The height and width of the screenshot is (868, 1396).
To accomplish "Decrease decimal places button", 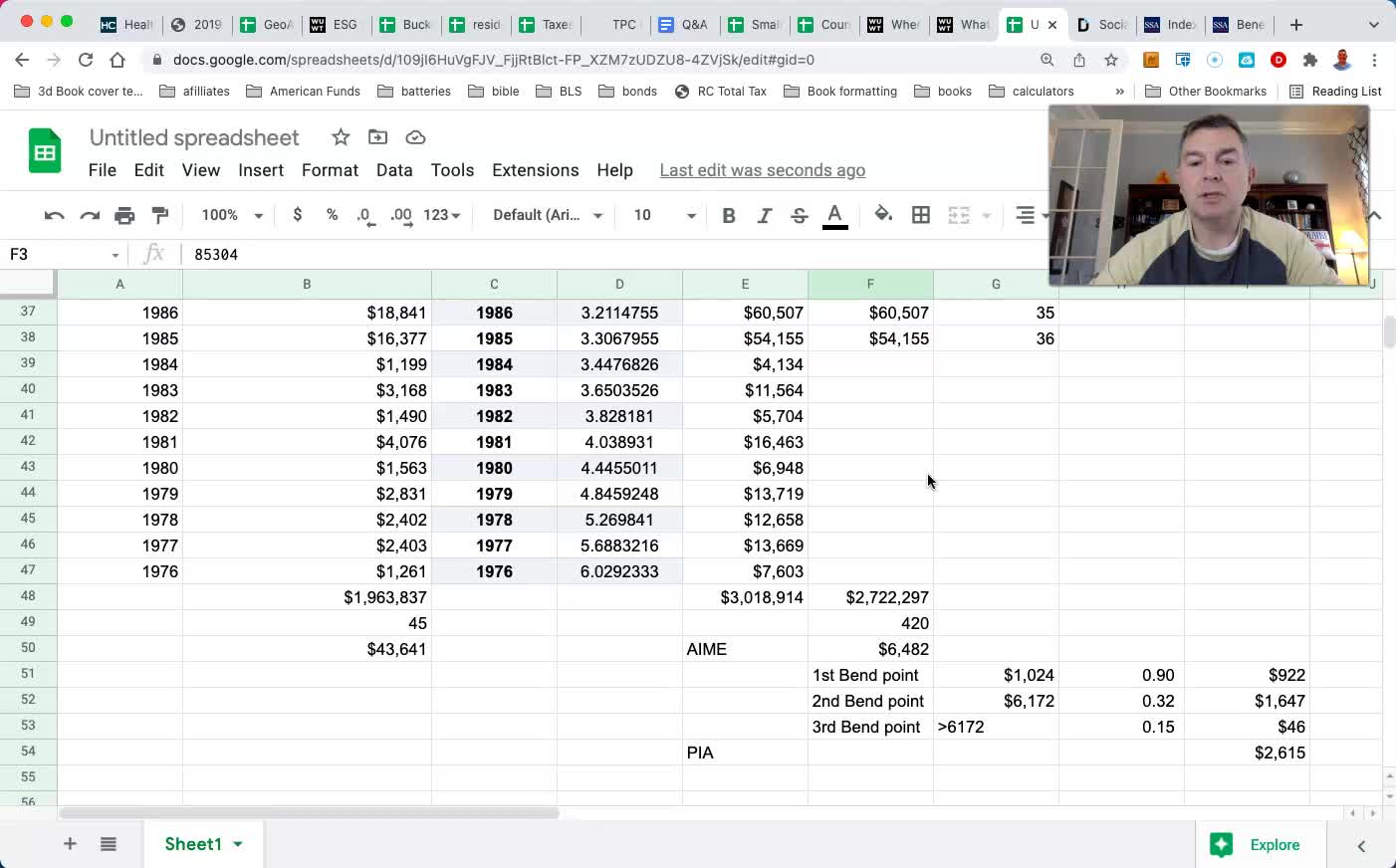I will pyautogui.click(x=366, y=215).
